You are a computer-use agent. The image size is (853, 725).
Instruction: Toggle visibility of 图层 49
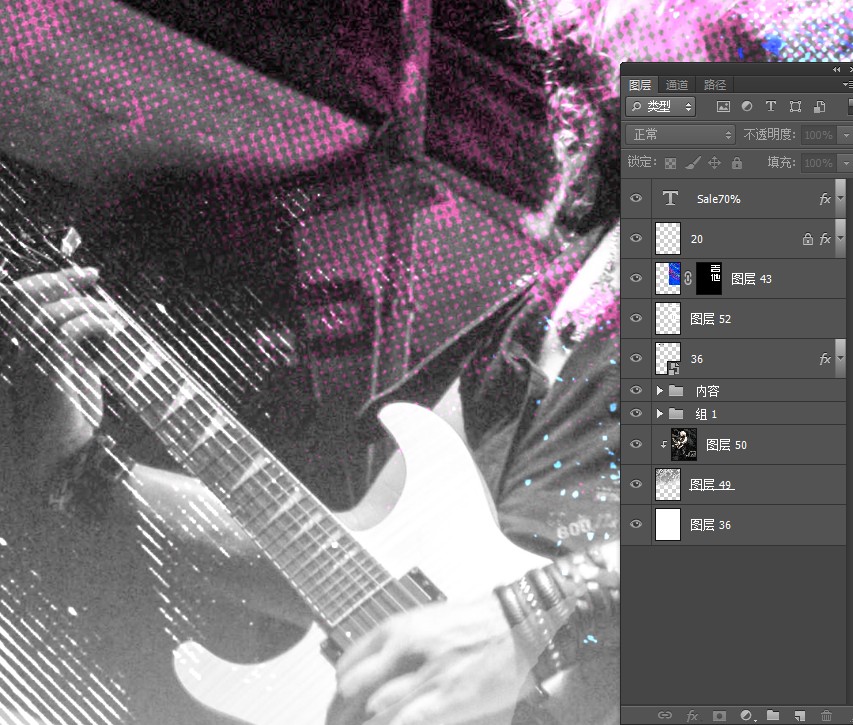(x=636, y=484)
